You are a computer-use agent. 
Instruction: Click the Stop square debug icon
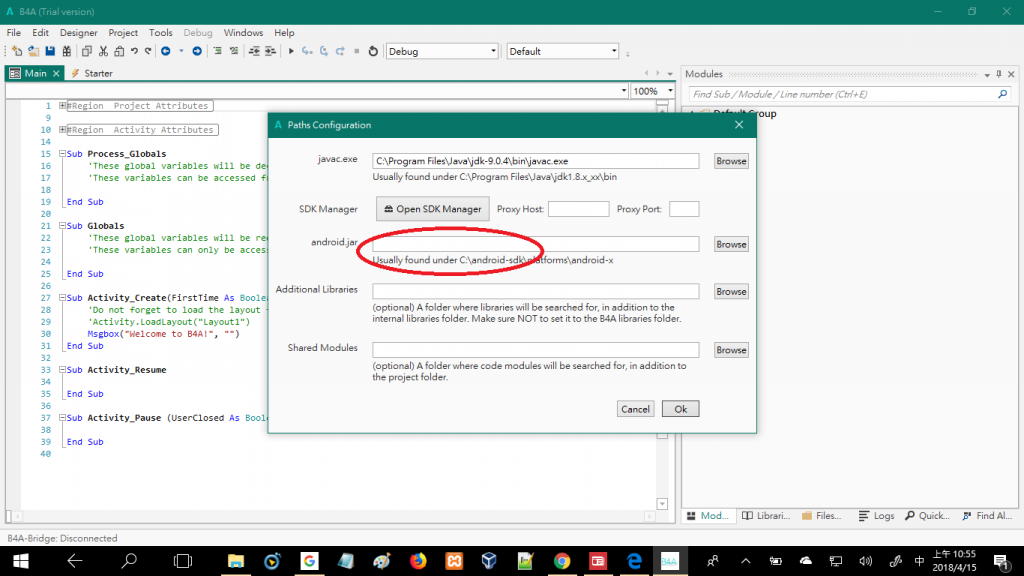pos(357,51)
